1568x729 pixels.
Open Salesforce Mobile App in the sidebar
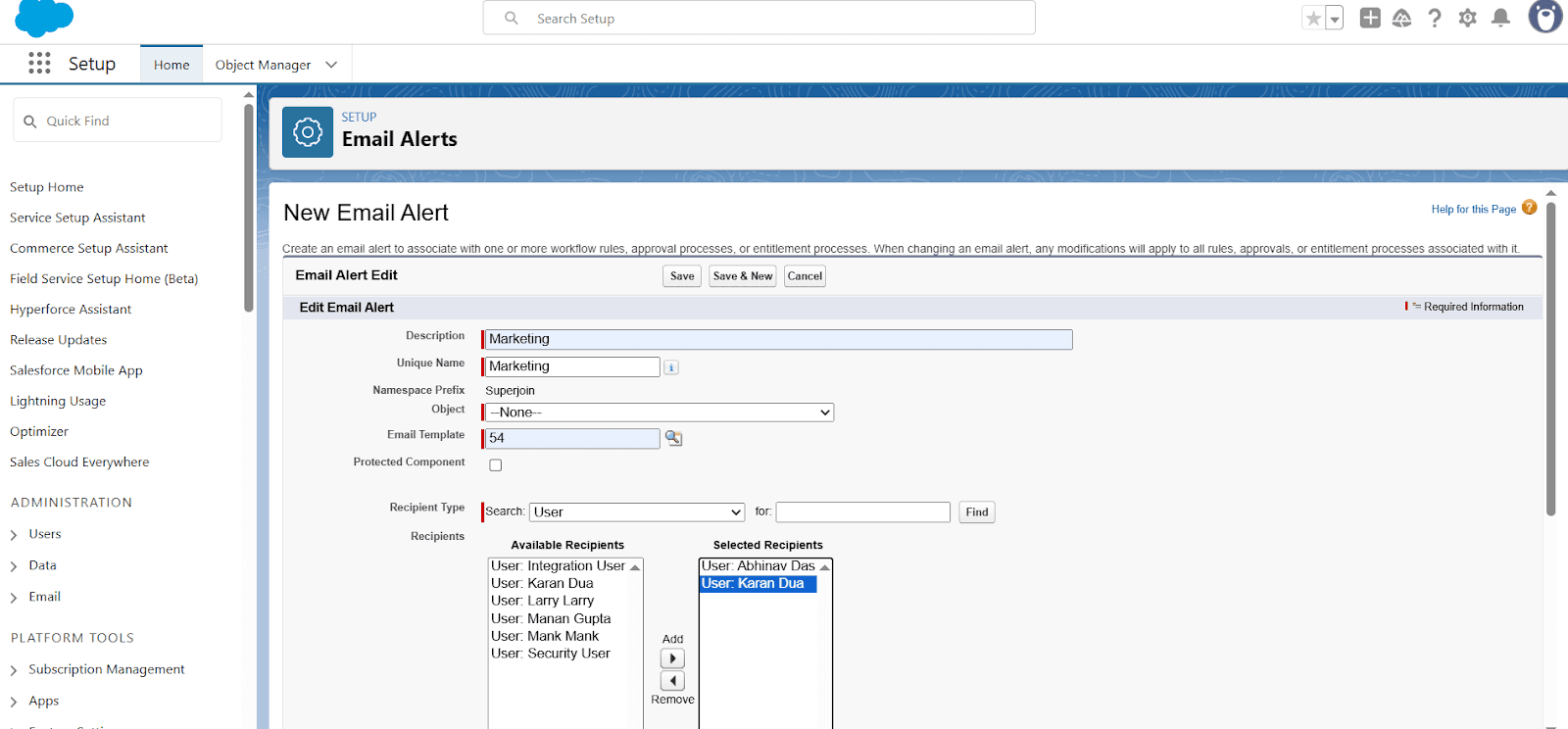76,370
